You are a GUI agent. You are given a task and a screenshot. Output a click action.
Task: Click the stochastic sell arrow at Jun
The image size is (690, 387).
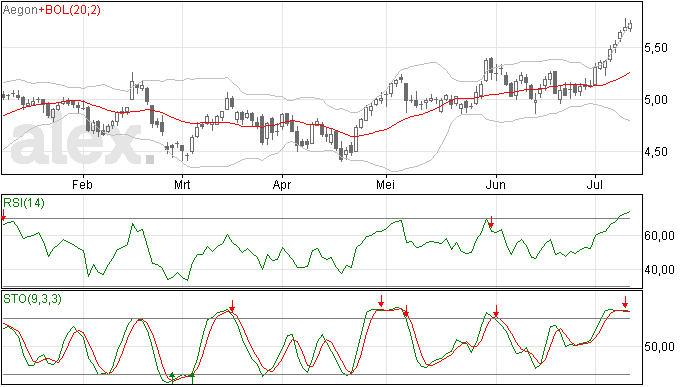pos(496,311)
